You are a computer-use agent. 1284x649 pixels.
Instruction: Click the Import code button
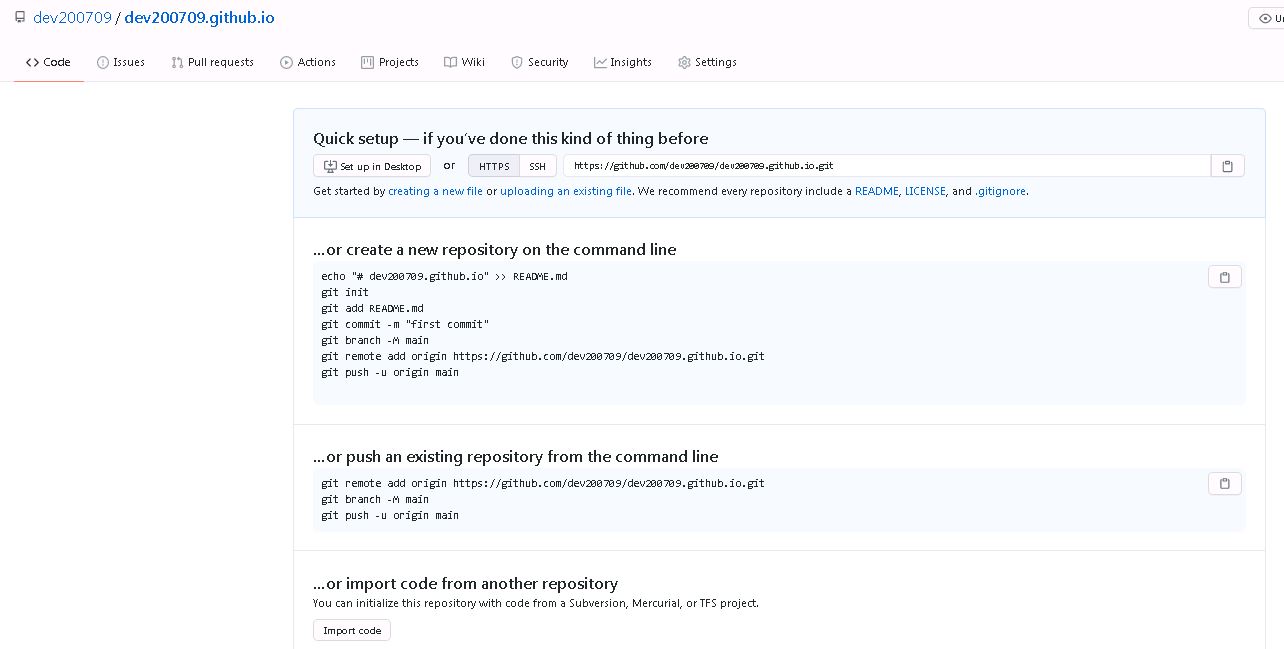[352, 631]
